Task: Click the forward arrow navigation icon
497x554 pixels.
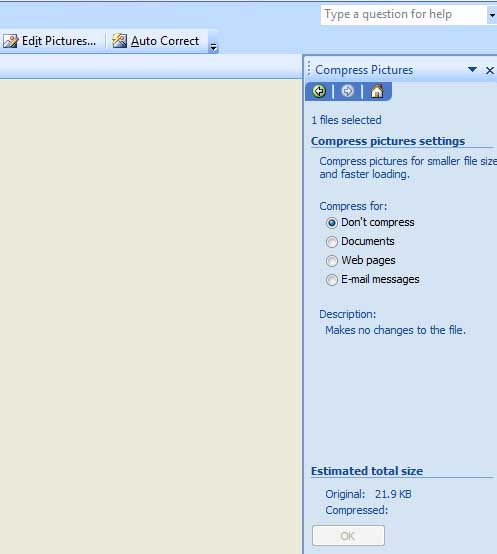Action: click(348, 92)
